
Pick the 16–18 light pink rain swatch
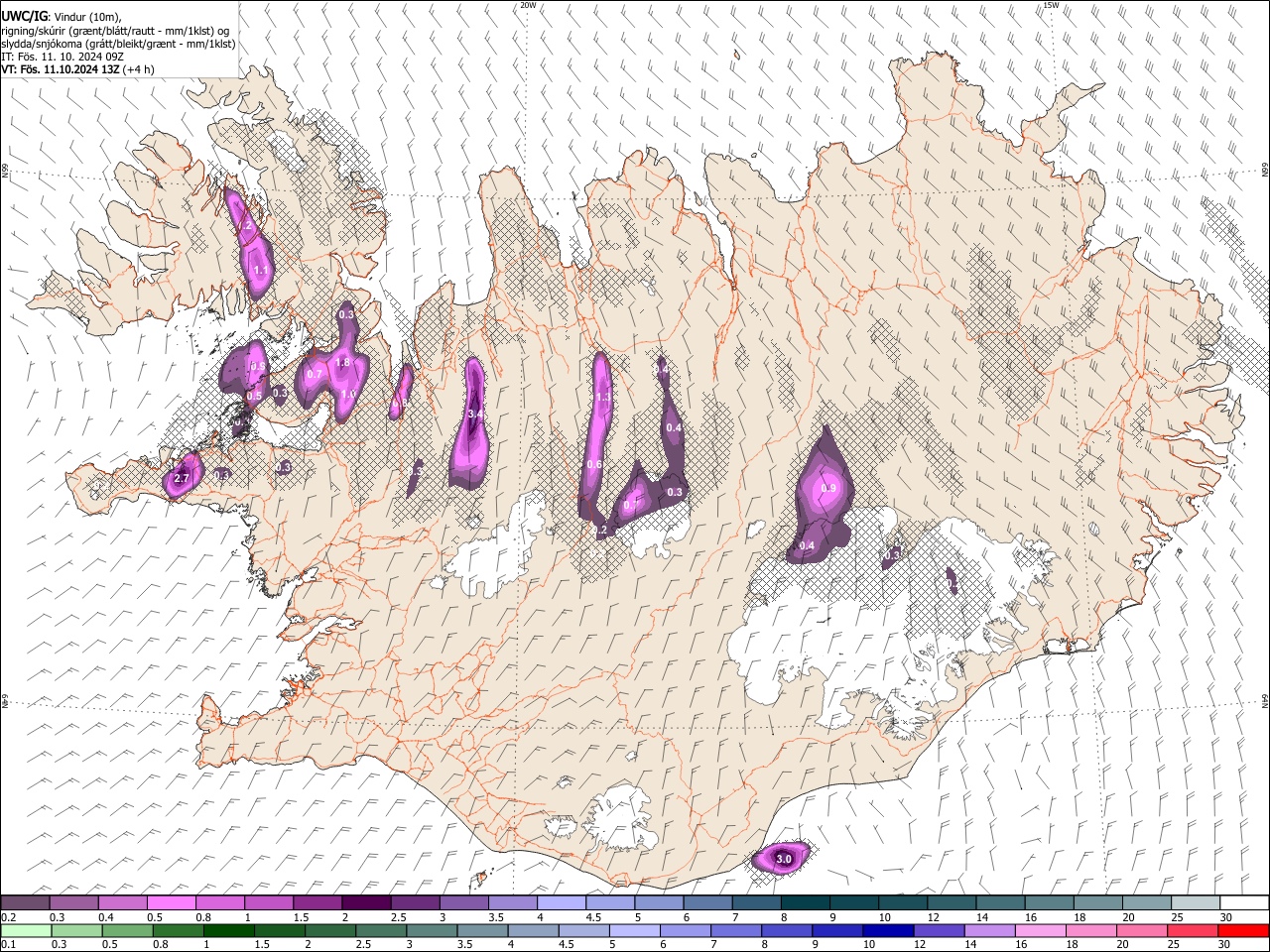1040,930
